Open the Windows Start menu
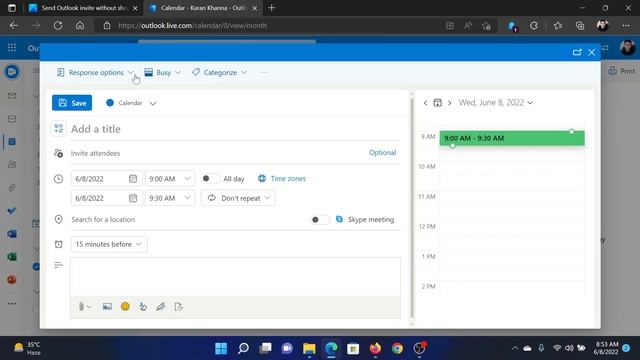Image resolution: width=640 pixels, height=360 pixels. tap(221, 349)
